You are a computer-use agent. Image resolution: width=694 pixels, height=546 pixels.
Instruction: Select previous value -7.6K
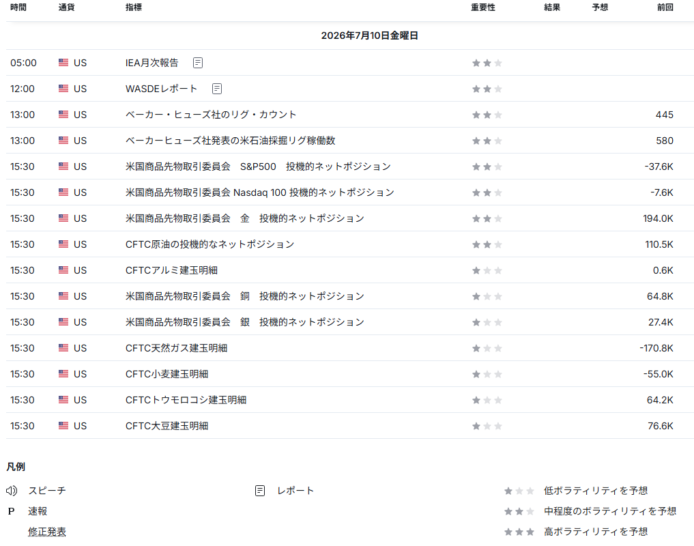click(662, 192)
